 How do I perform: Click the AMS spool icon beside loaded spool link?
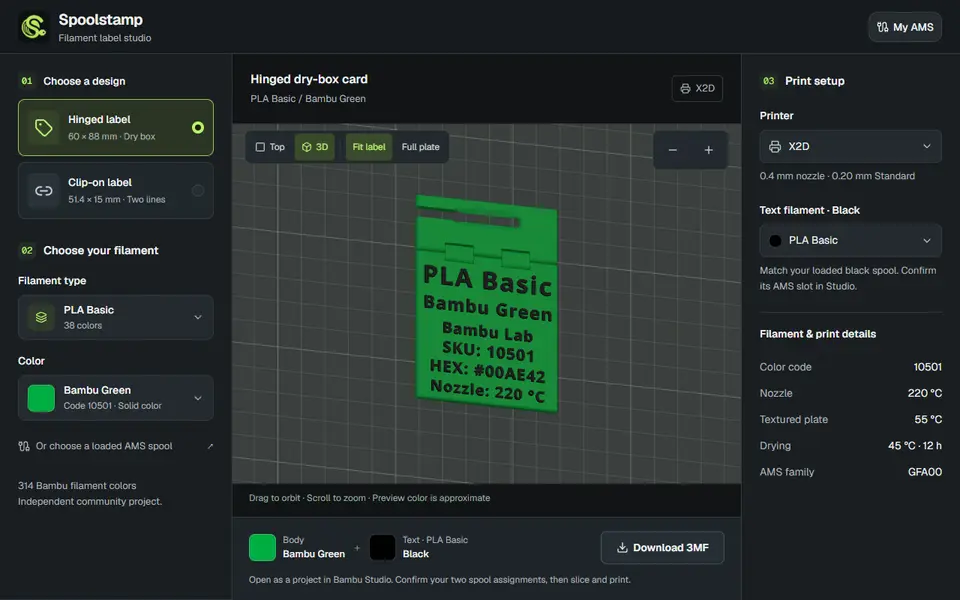(x=24, y=446)
